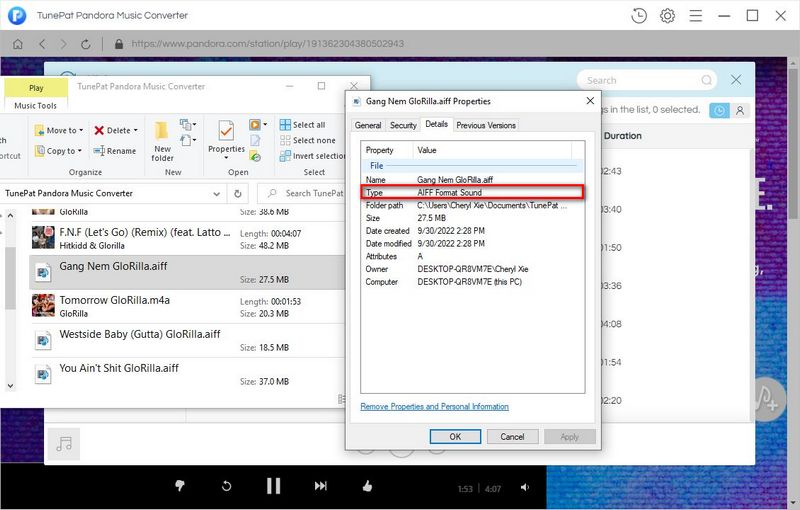Click the blue clock icon in history panel
The width and height of the screenshot is (800, 510).
pos(719,110)
